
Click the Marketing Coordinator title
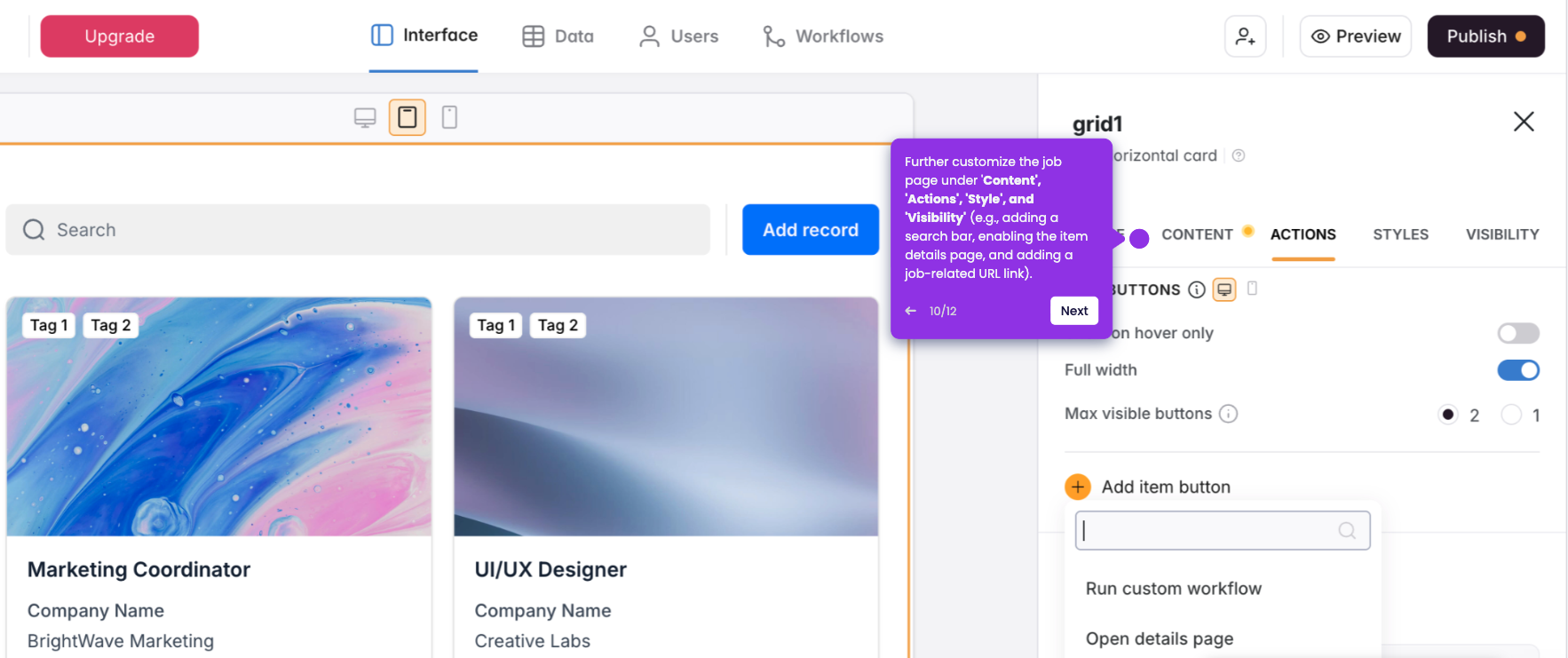(139, 570)
